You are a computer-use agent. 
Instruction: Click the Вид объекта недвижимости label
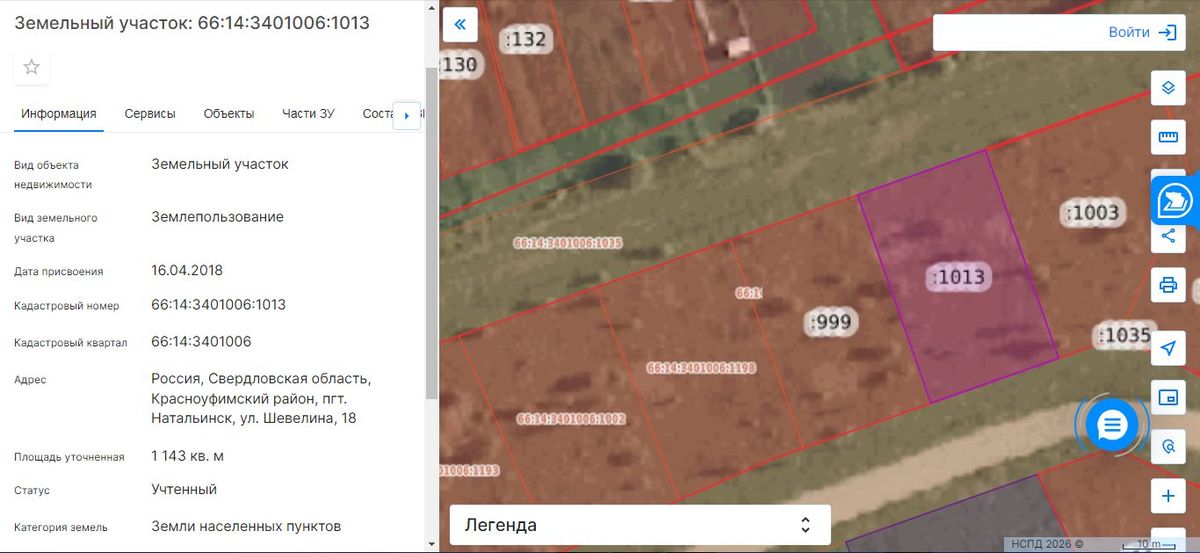pos(53,175)
